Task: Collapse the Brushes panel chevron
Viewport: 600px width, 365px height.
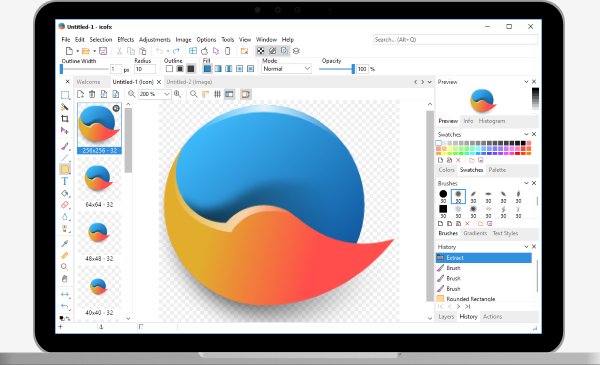Action: click(526, 183)
